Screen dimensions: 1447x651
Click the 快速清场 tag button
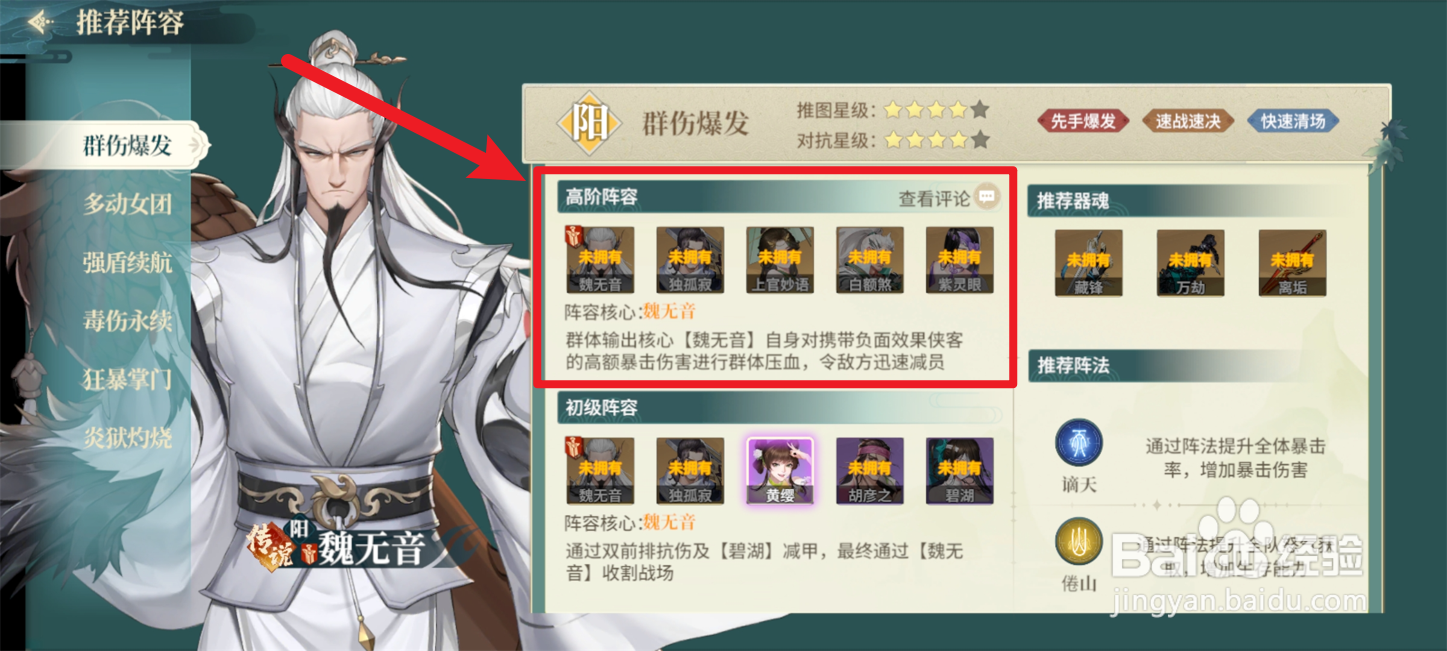(x=1293, y=121)
